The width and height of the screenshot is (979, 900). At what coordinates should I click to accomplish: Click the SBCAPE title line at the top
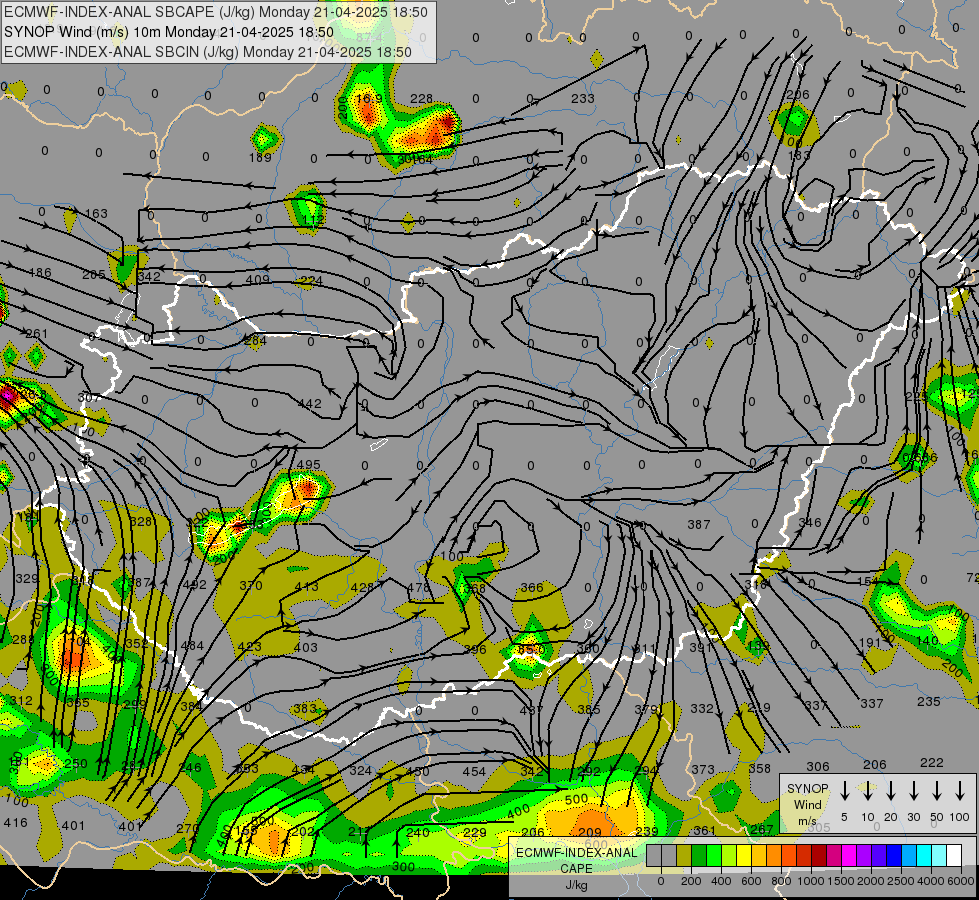[x=216, y=12]
